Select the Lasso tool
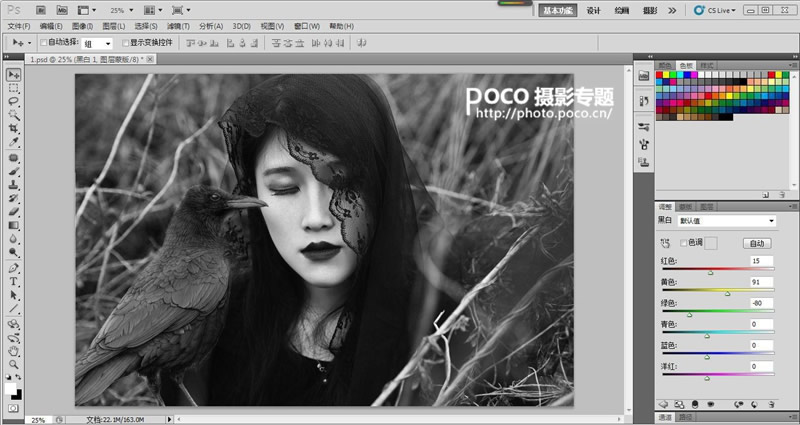Screen dimensions: 800x425 [x=13, y=102]
